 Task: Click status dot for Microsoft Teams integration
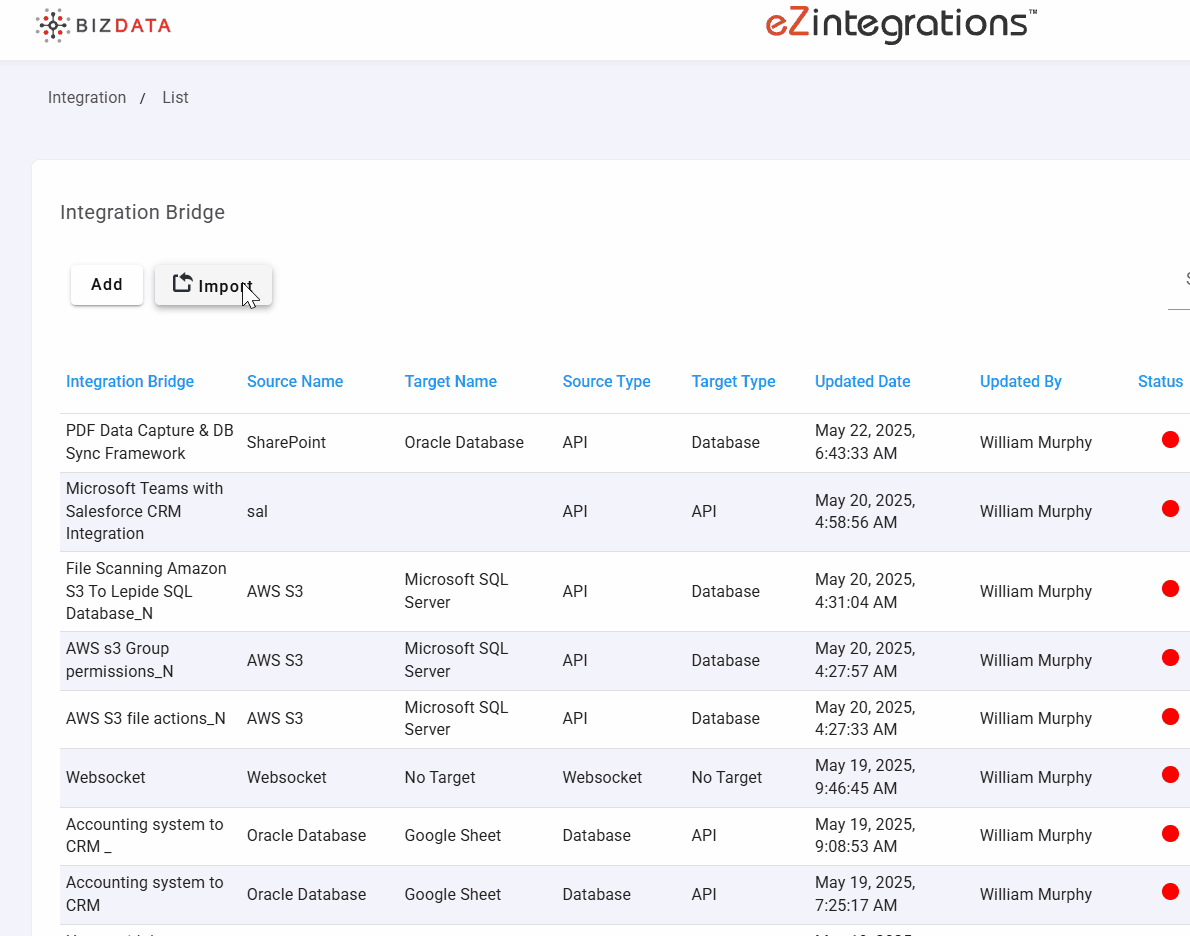[1170, 509]
